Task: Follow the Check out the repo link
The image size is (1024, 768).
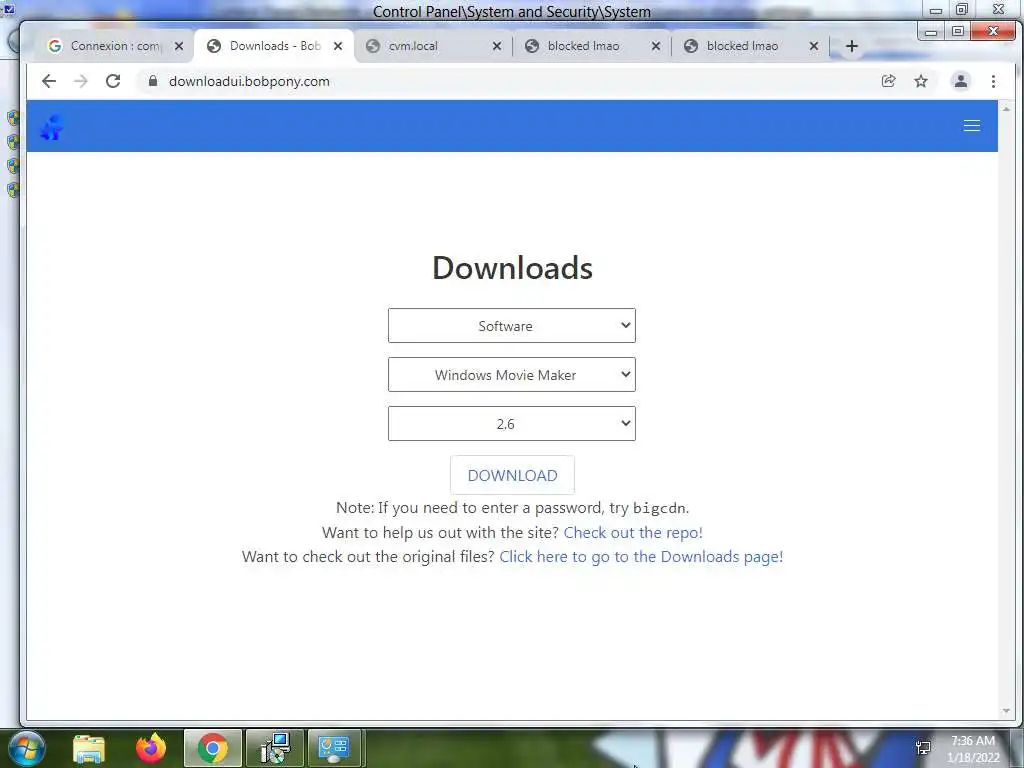Action: [x=633, y=532]
